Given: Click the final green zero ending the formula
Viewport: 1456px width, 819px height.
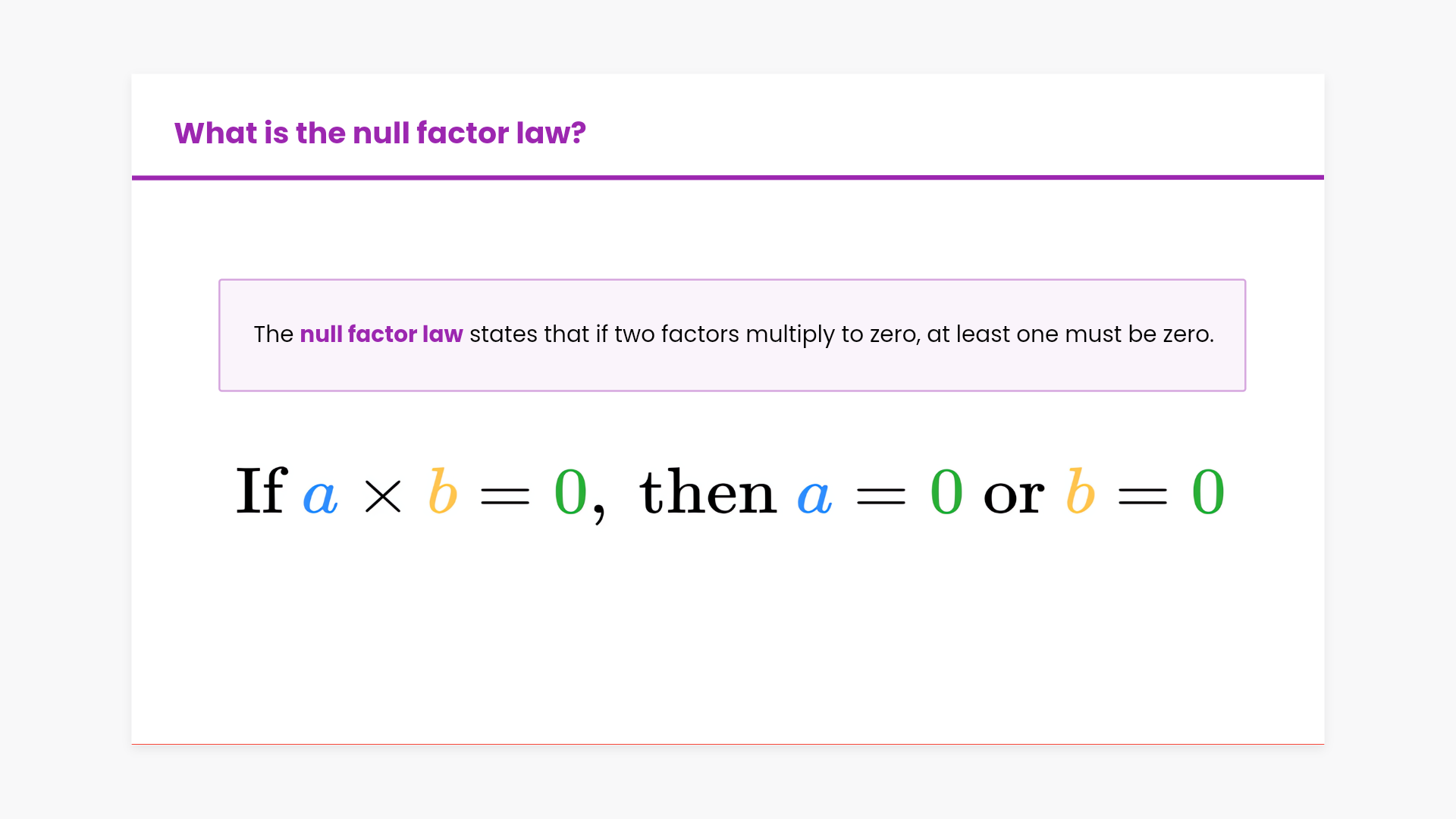Looking at the screenshot, I should [1208, 492].
